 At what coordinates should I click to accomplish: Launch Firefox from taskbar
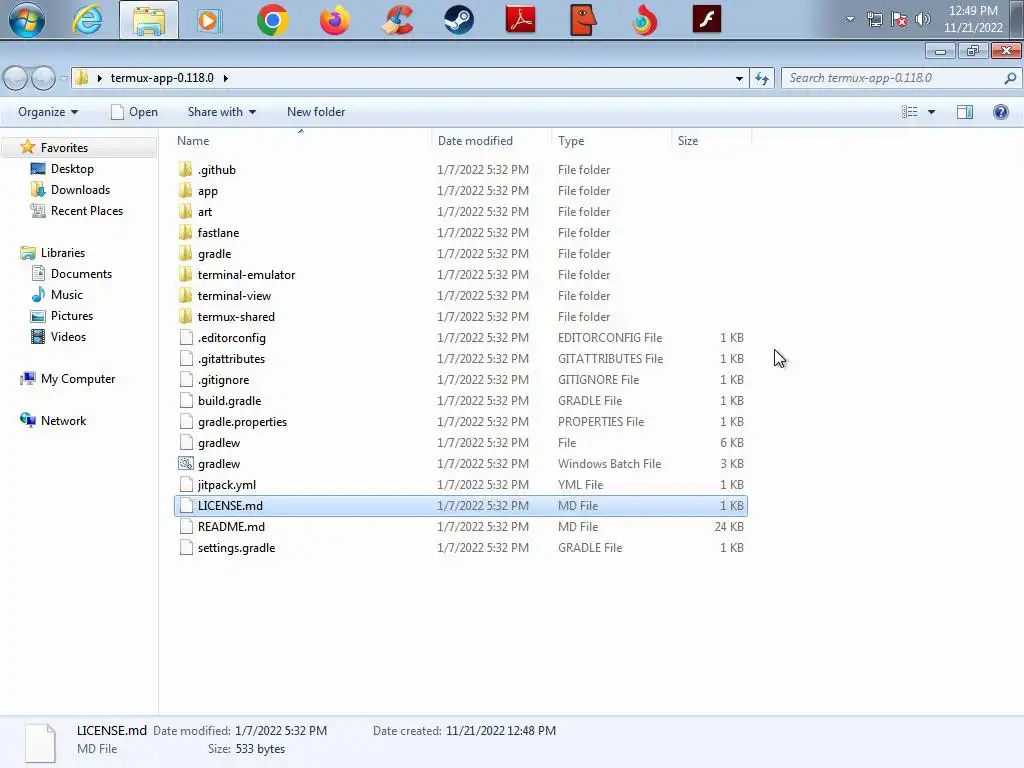(334, 20)
